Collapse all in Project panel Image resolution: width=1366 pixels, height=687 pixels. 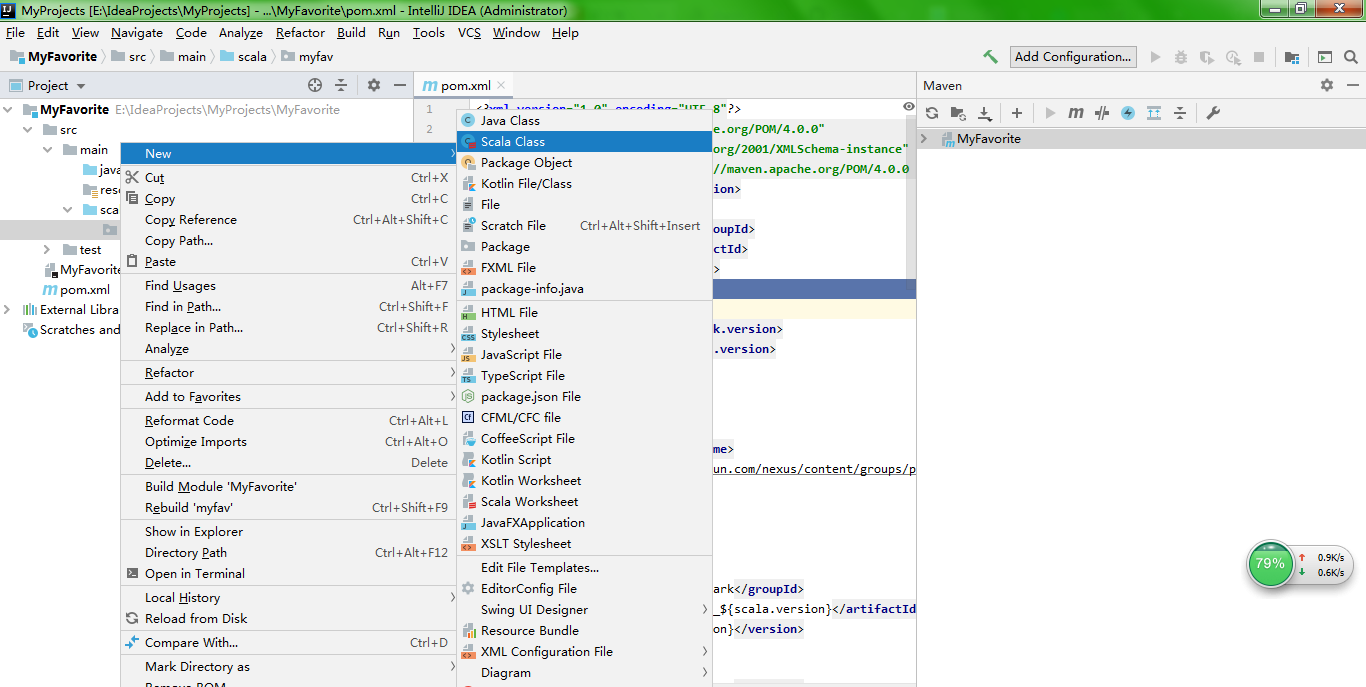click(x=341, y=86)
